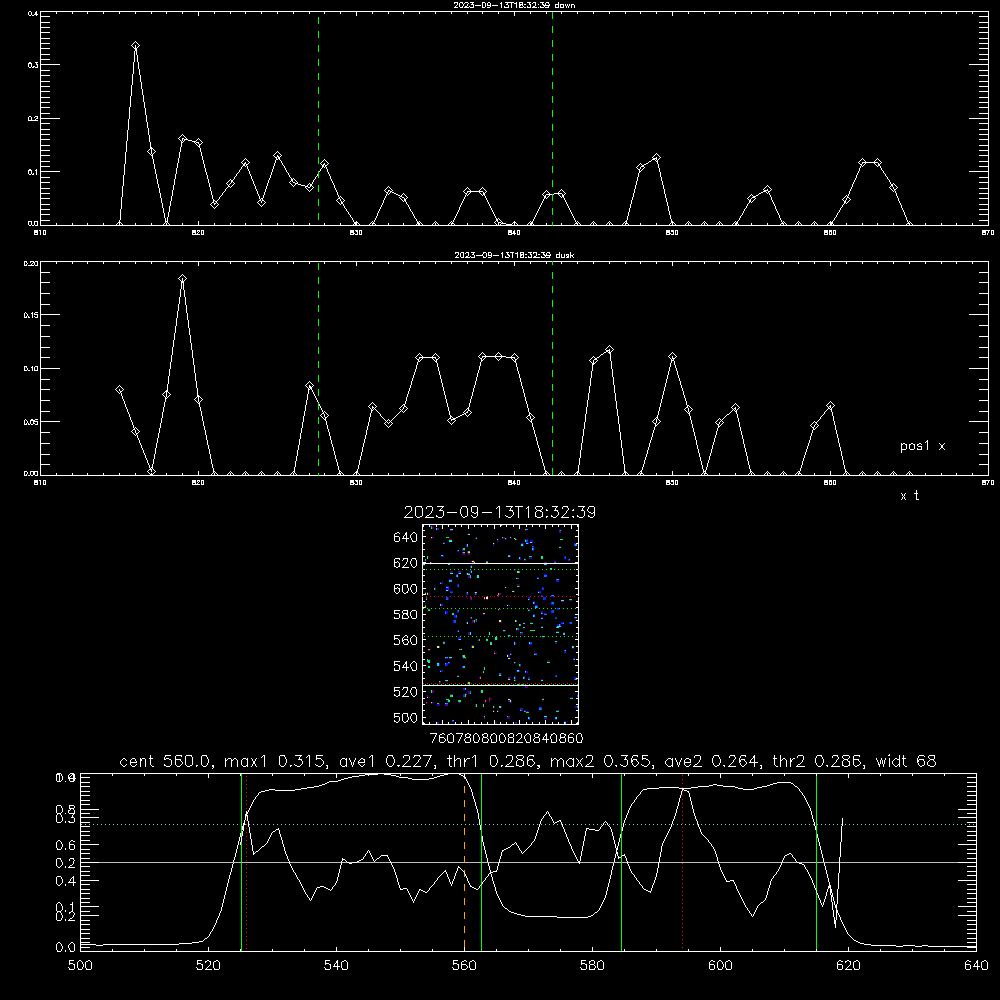Click the 'x t' label below dusk plot

coord(909,496)
